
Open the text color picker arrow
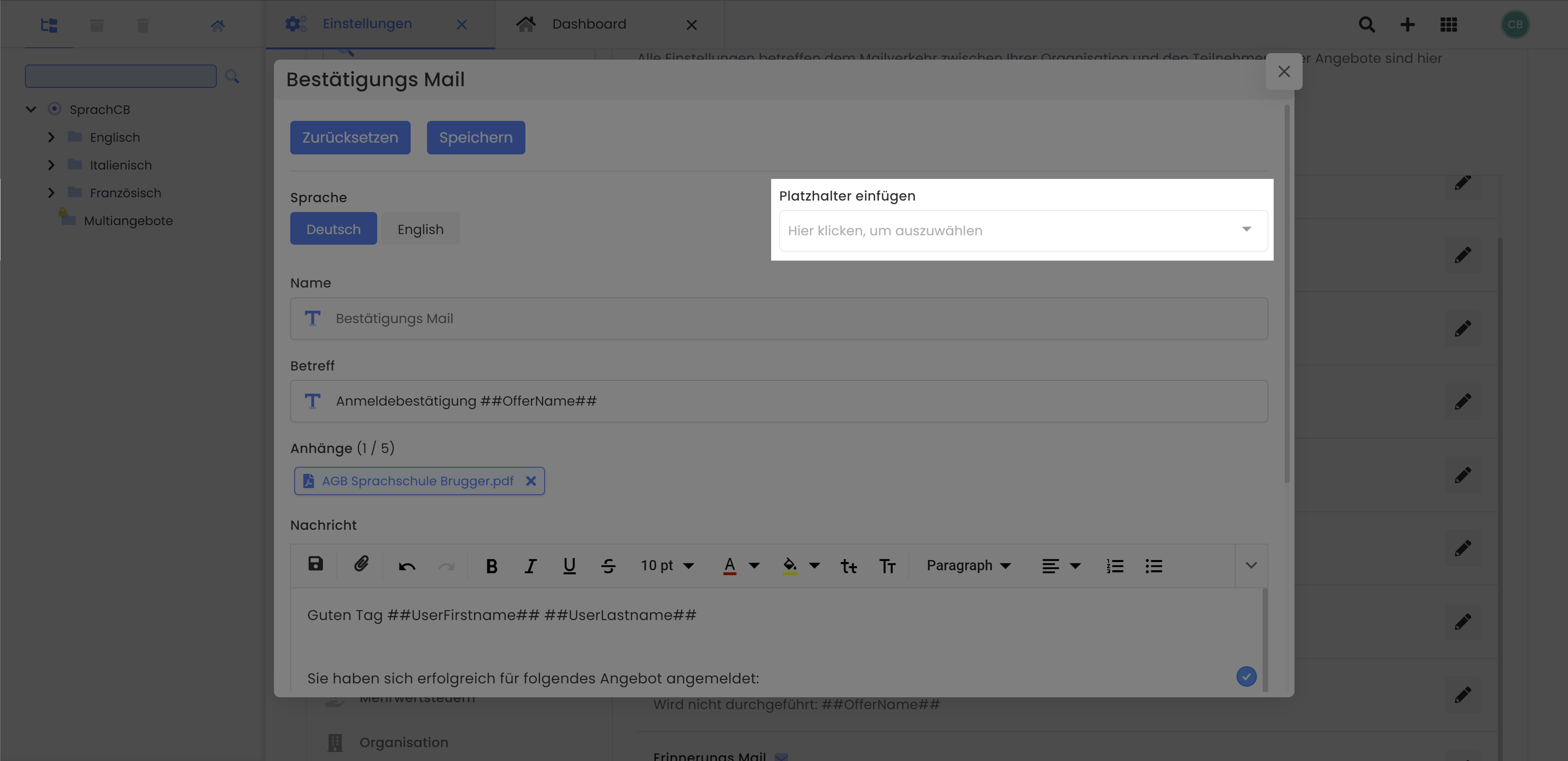(754, 566)
